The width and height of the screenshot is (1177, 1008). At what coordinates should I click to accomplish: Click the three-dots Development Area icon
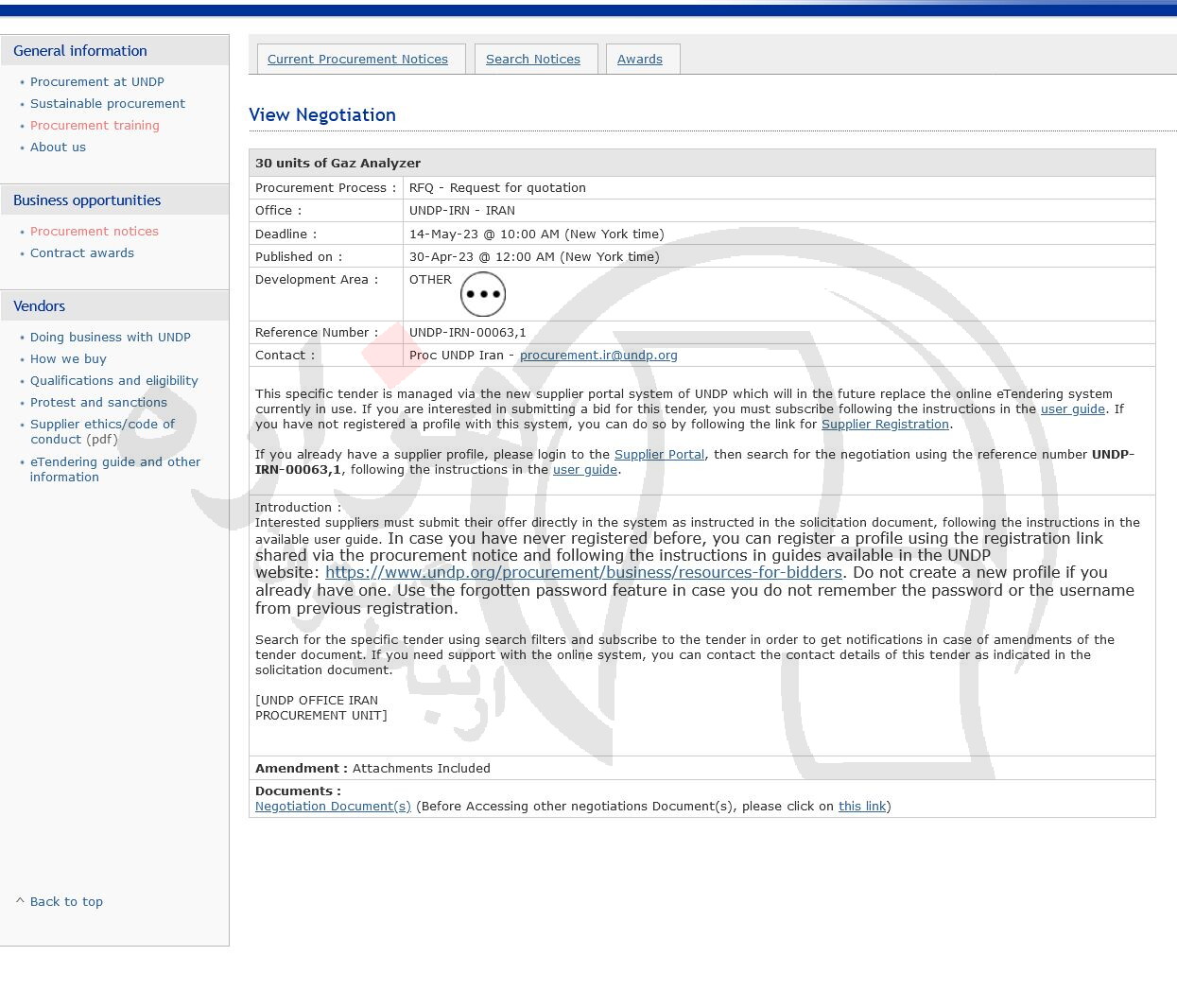tap(482, 294)
